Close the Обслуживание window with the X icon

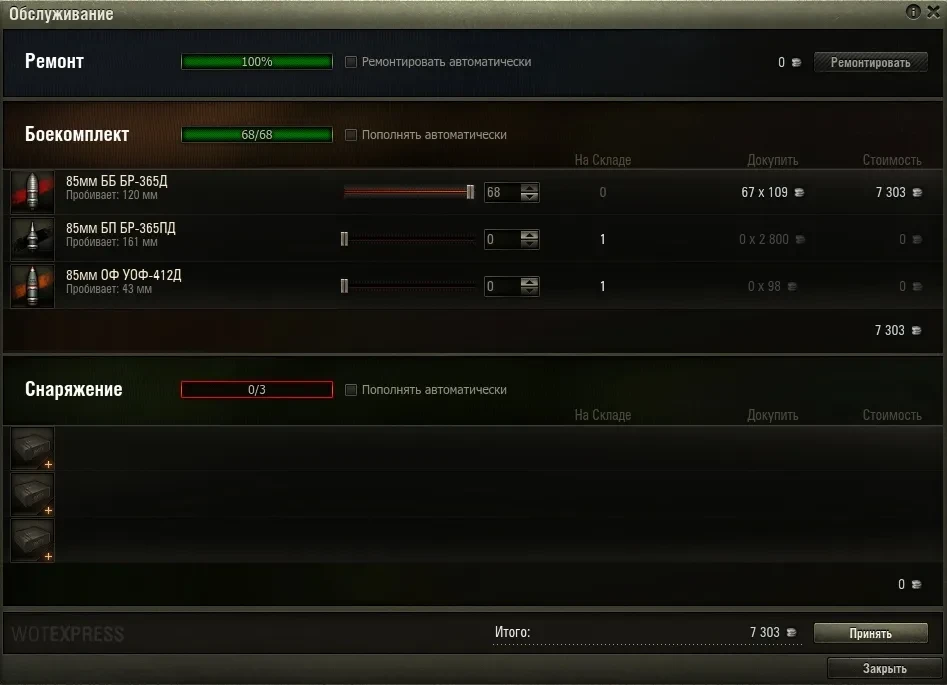coord(933,11)
